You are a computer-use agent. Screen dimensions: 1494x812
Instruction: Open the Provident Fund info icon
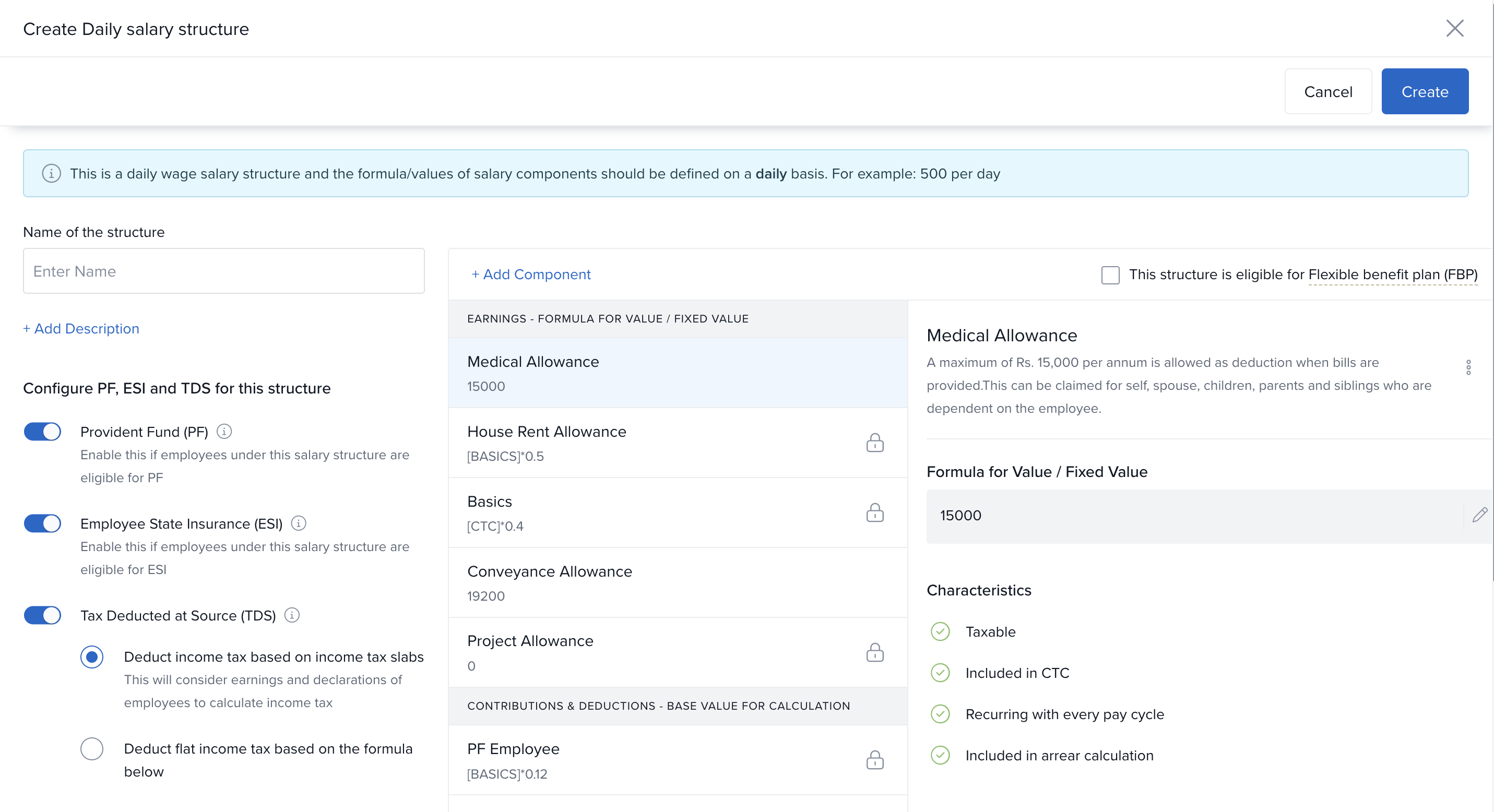coord(224,432)
